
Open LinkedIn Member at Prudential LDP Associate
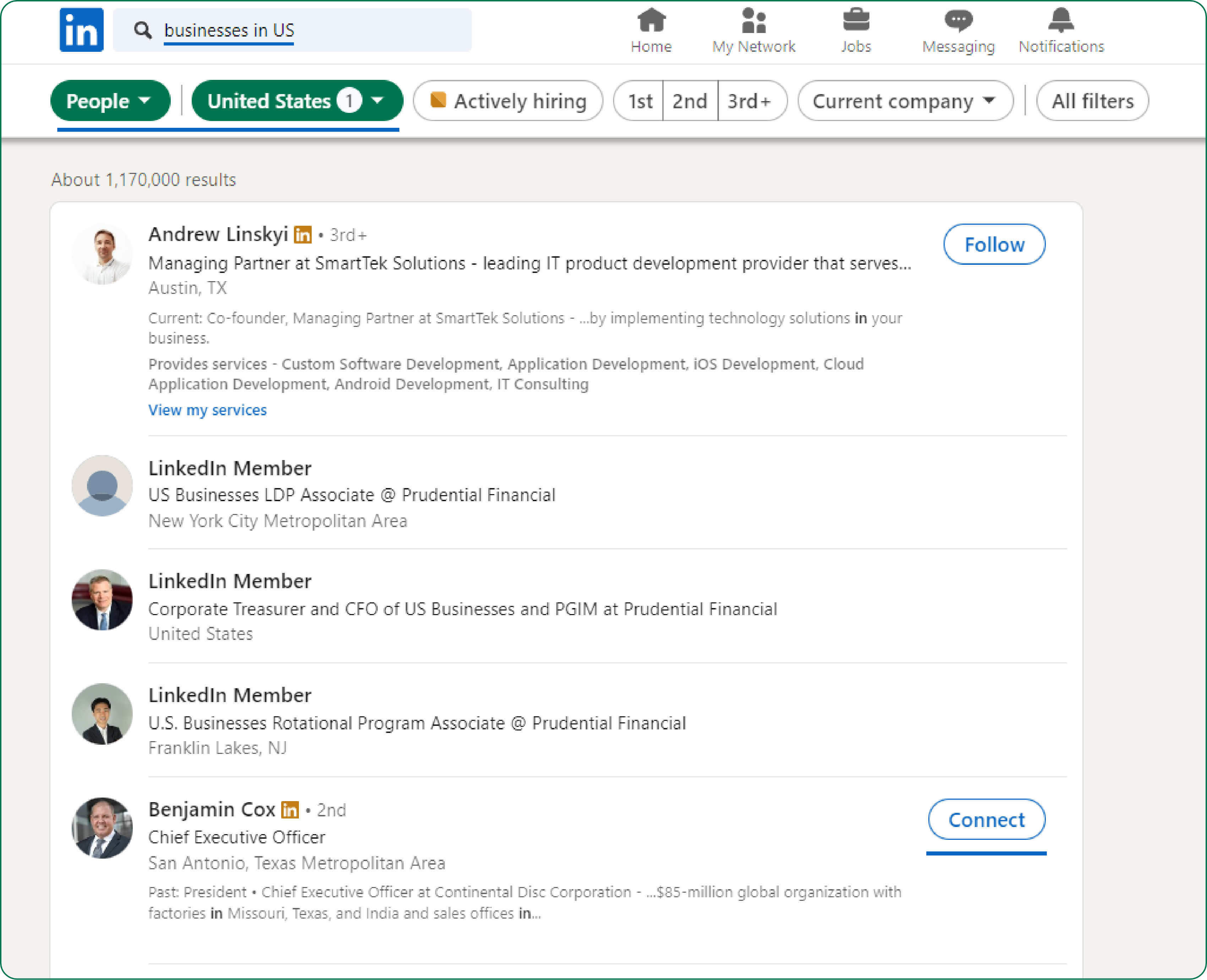[230, 468]
